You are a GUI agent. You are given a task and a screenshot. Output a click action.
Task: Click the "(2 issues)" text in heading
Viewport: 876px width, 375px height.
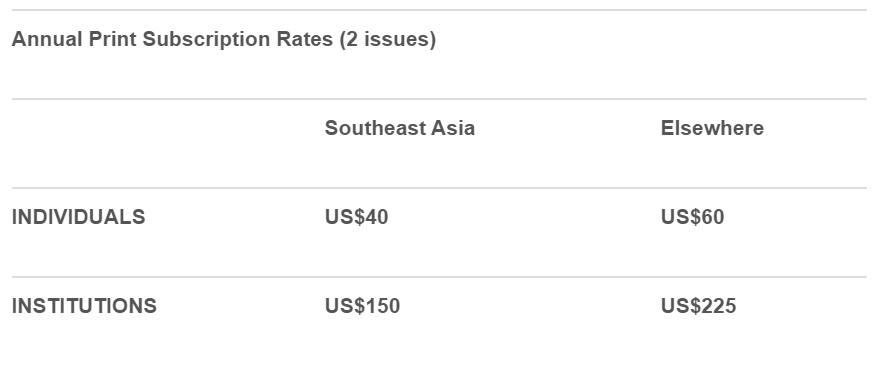(388, 40)
